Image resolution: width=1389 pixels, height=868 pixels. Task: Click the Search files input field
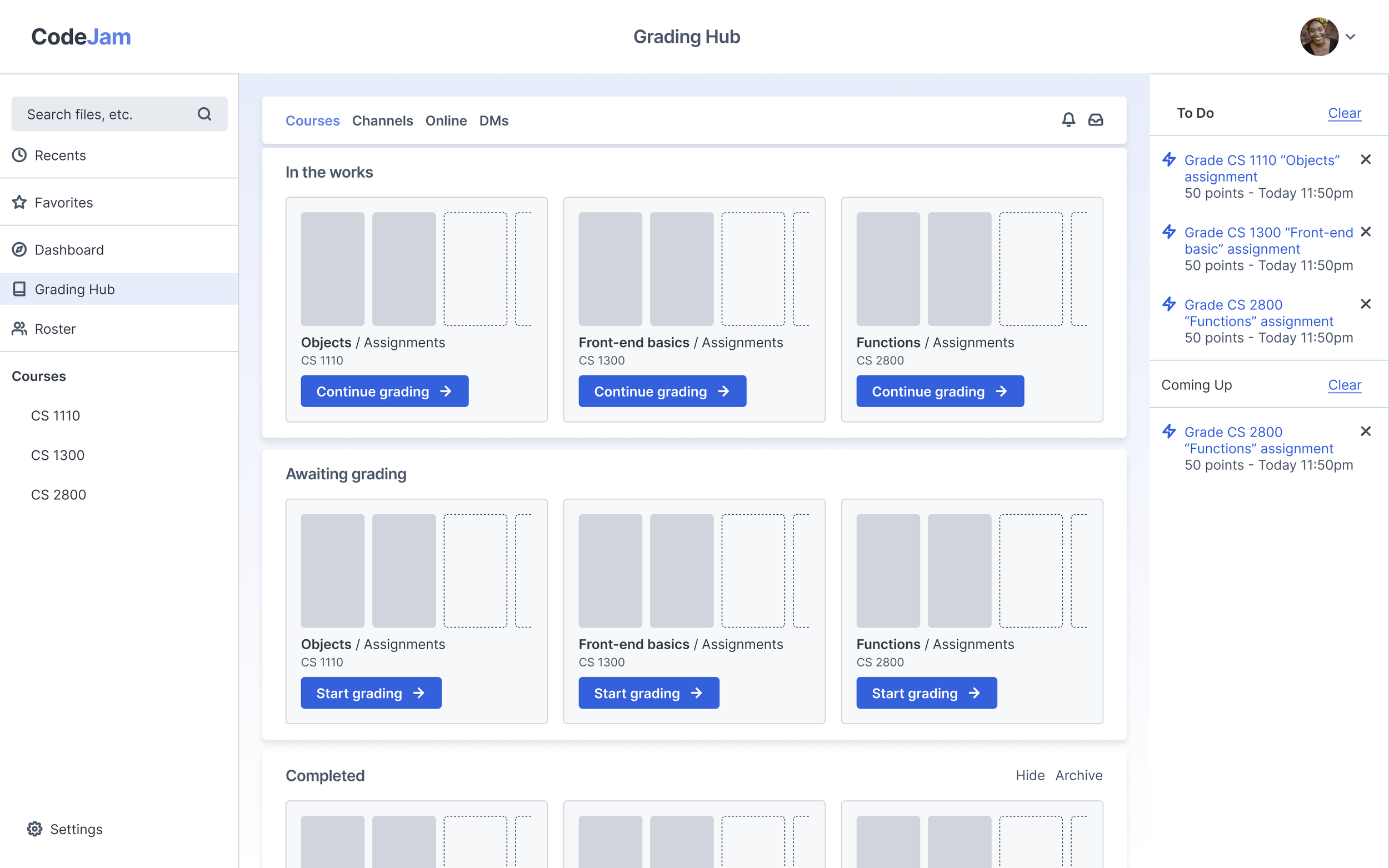point(119,114)
